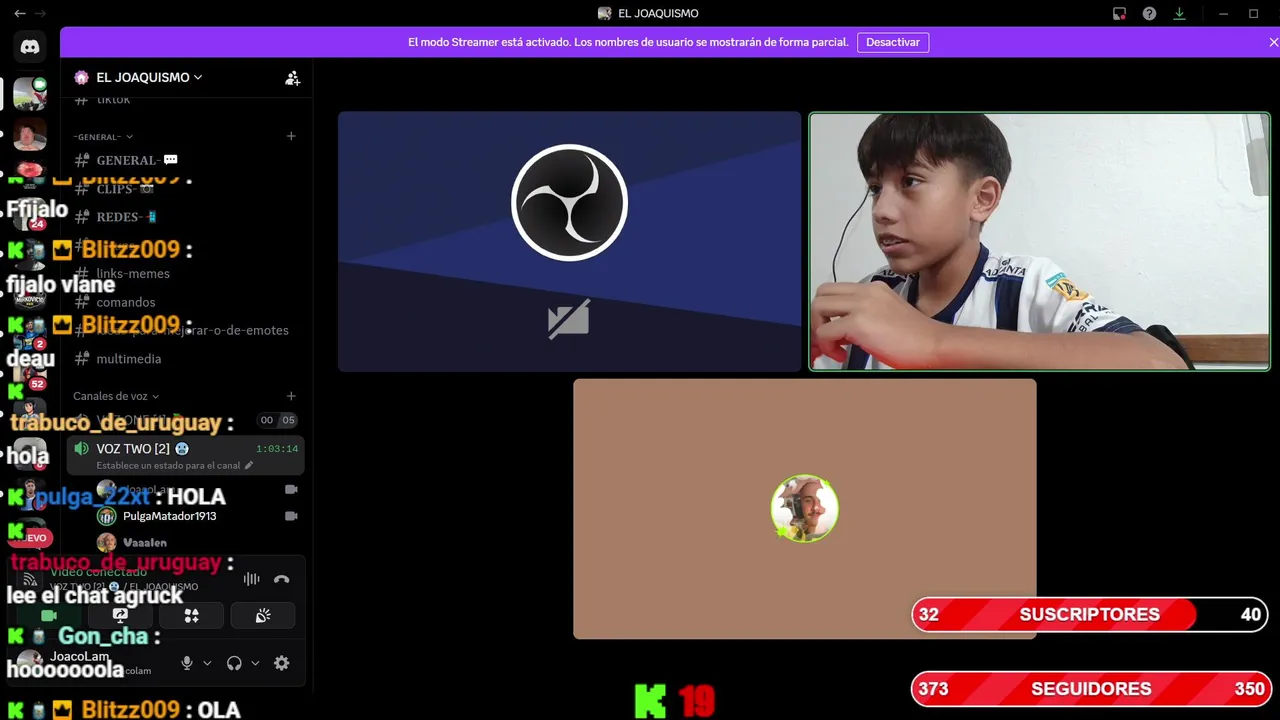Screen dimensions: 1280x720
Task: Open the CLIPS channel
Action: click(186, 188)
